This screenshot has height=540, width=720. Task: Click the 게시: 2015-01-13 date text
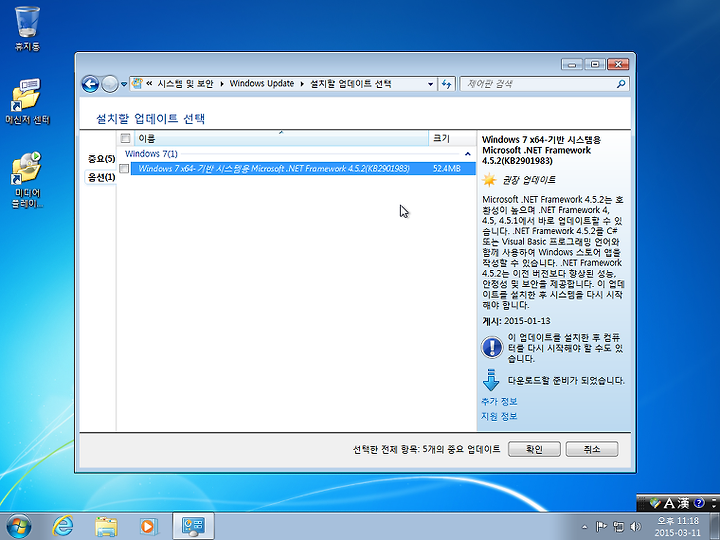point(516,321)
